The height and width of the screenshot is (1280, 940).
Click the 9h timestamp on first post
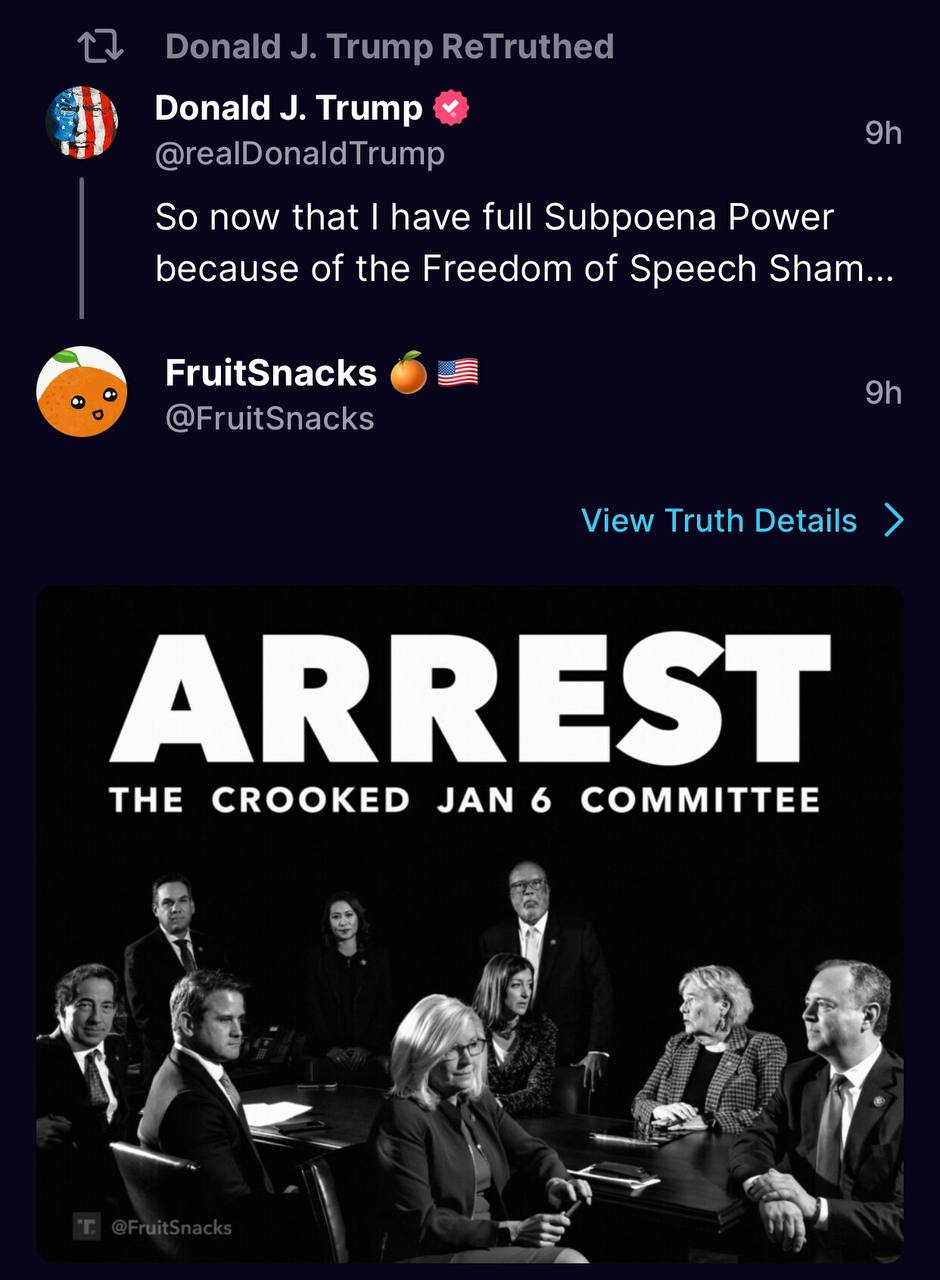coord(883,133)
